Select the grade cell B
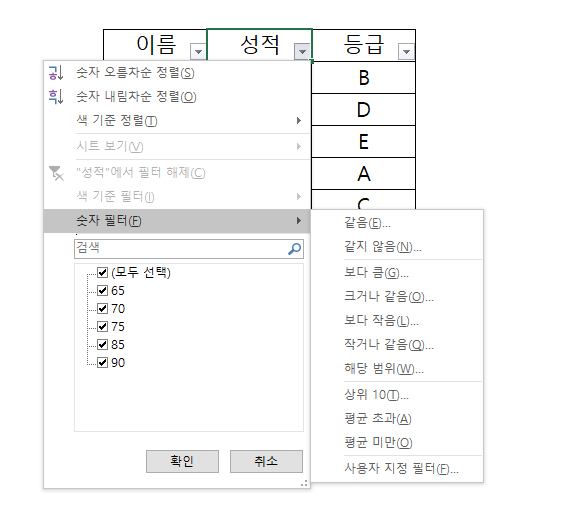This screenshot has height=509, width=587. (364, 77)
